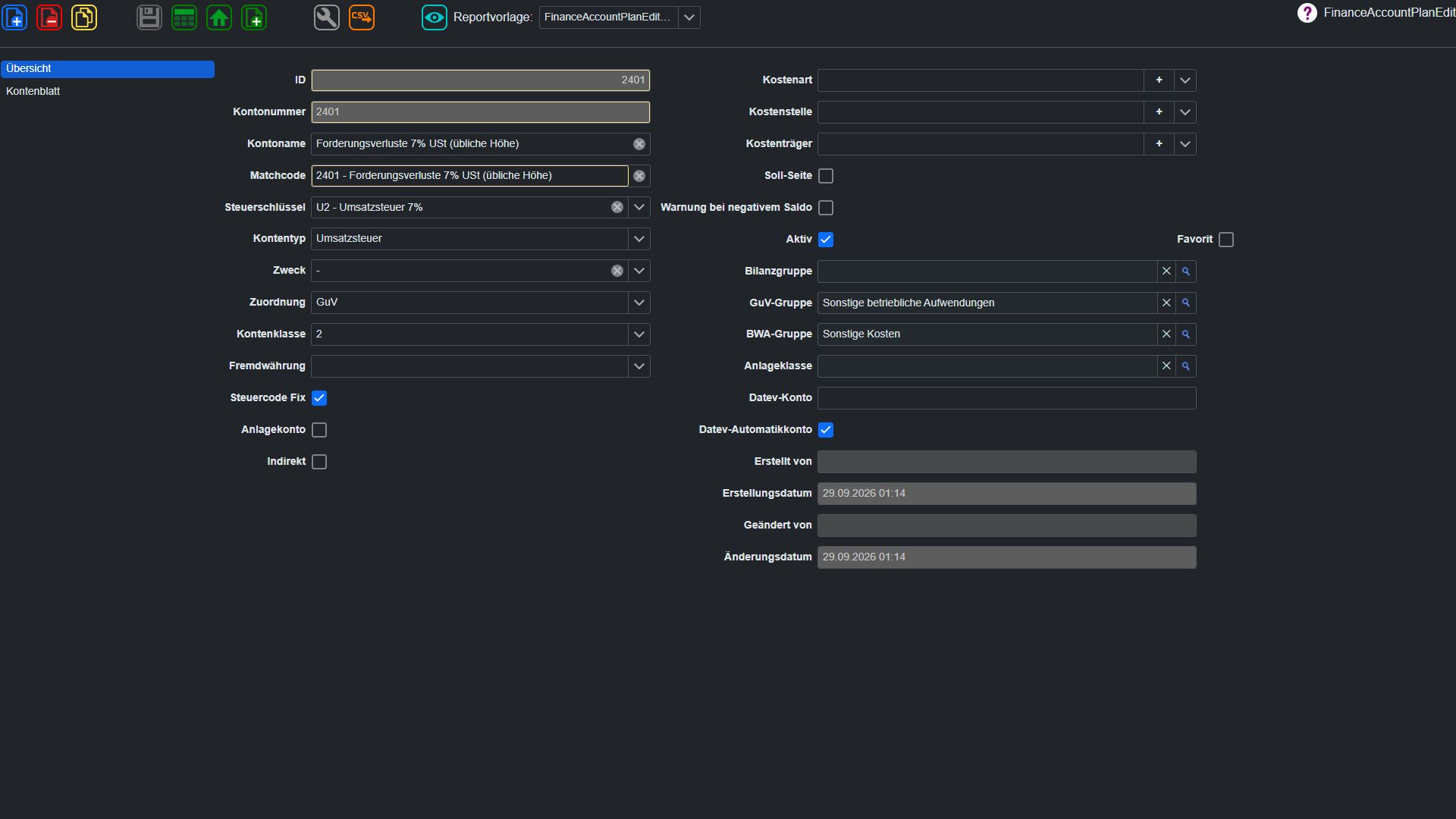Open the green table list view icon
1456x819 pixels.
tap(184, 17)
